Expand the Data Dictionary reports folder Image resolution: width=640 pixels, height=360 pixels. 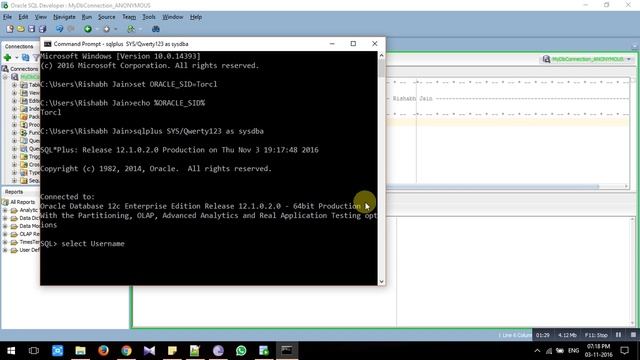[x=5, y=218]
